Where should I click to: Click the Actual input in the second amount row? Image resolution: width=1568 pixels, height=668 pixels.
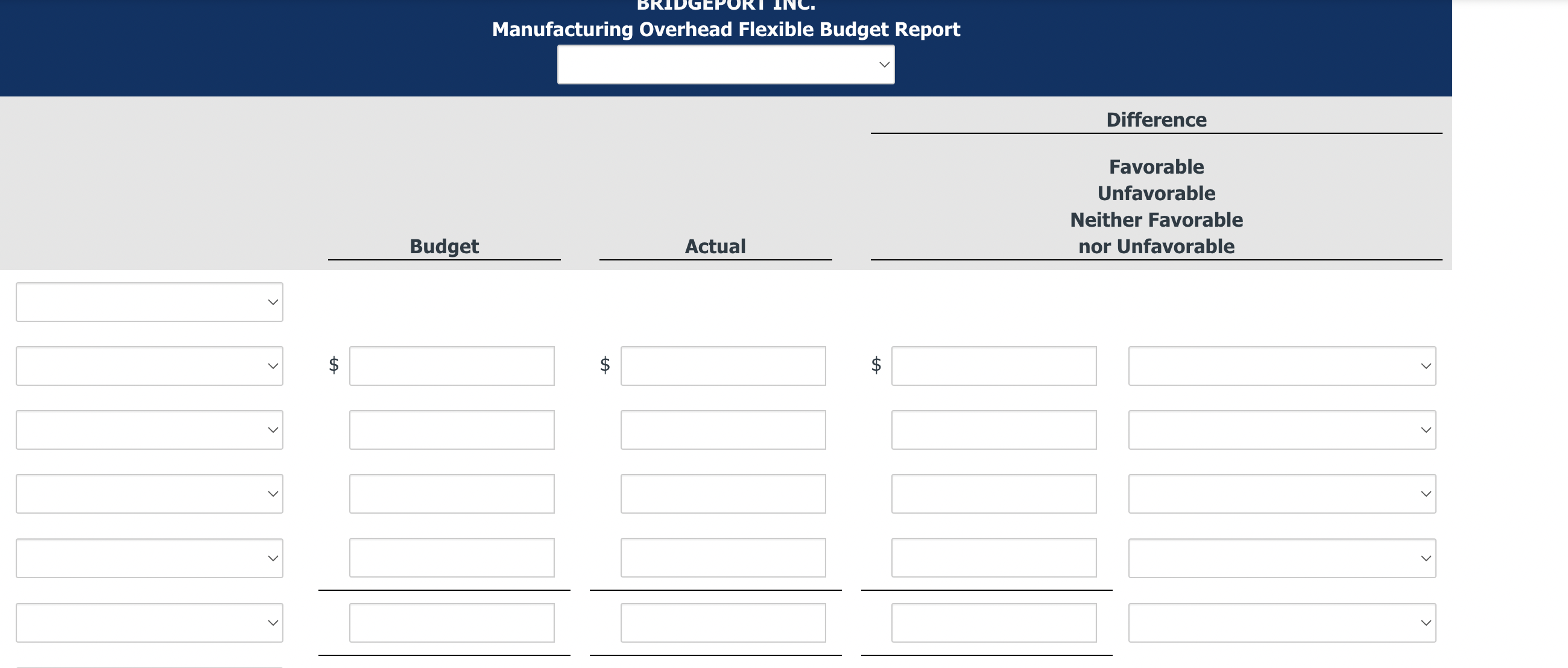[723, 429]
